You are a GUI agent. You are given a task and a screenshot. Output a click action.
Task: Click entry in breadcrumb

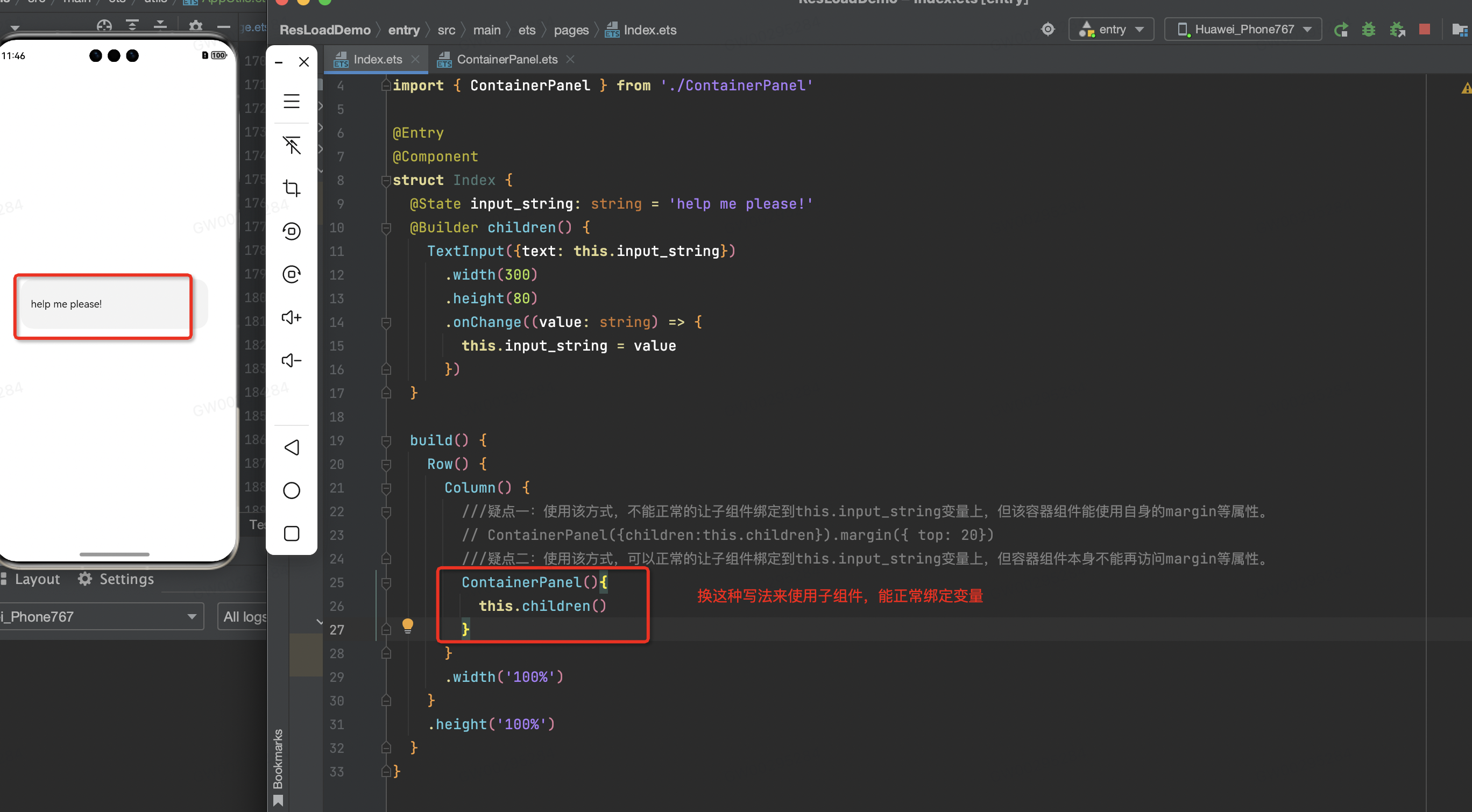click(x=404, y=30)
